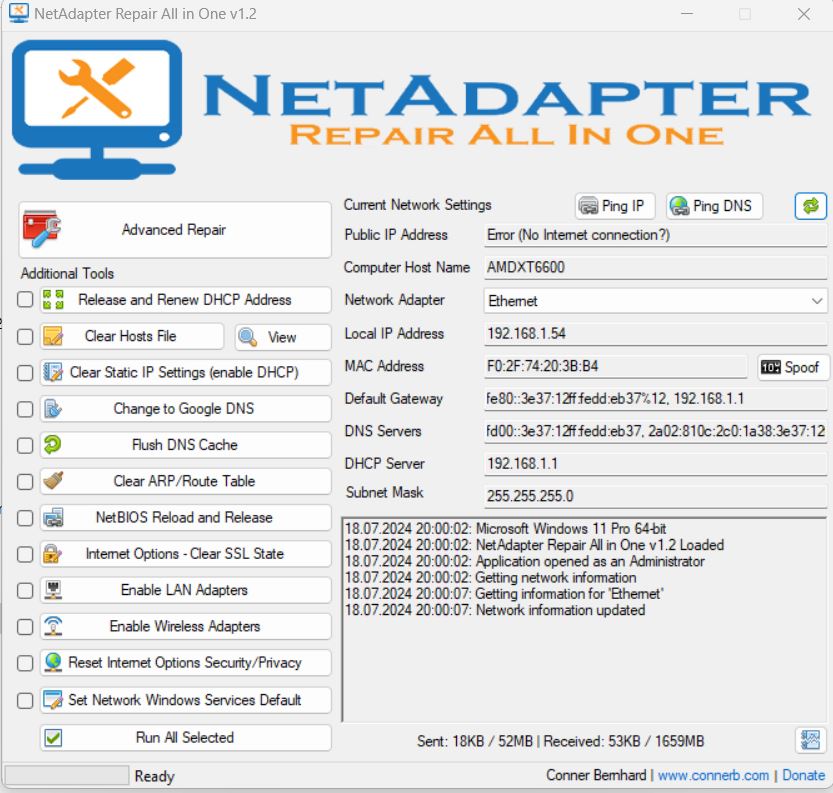Screen dimensions: 833x793
Task: Click the Change to Google DNS icon
Action: coord(53,408)
